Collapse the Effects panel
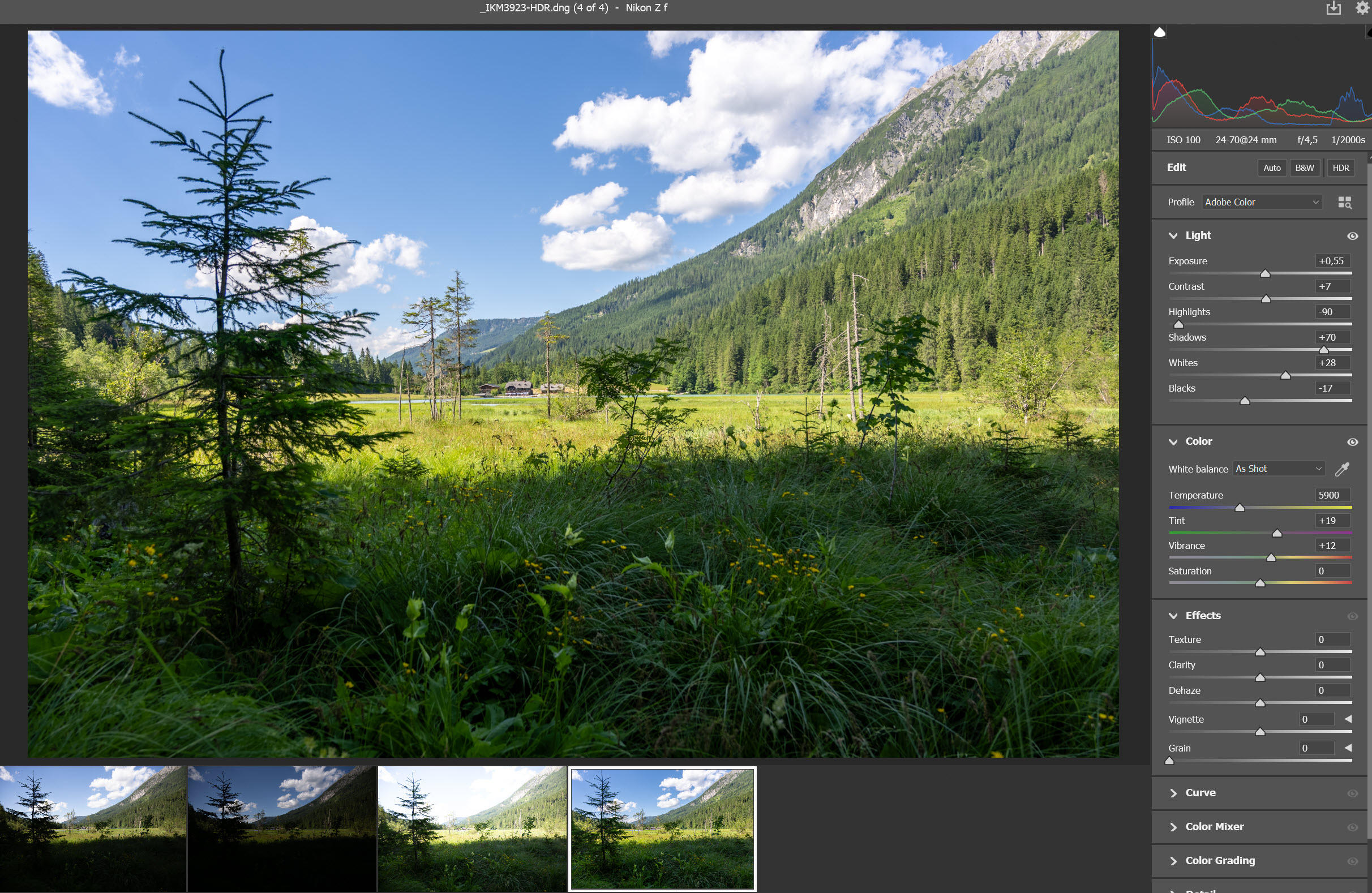The image size is (1372, 893). (x=1173, y=616)
